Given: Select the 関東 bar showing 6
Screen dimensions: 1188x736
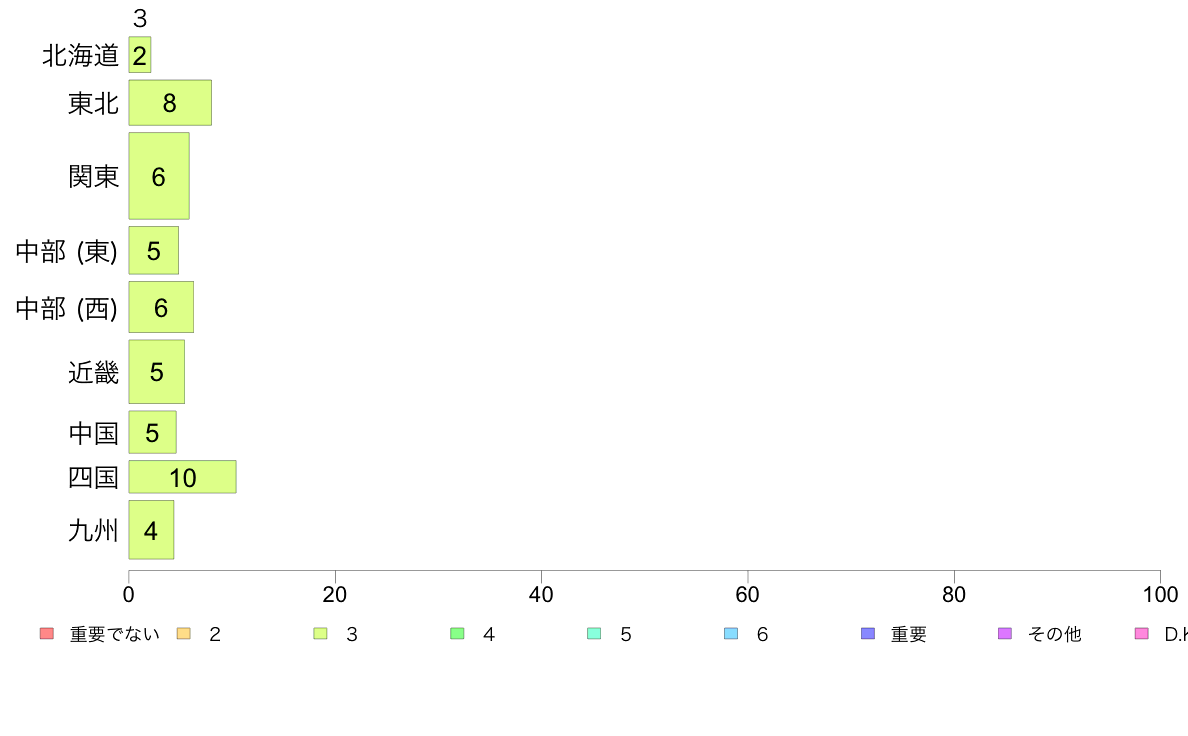Looking at the screenshot, I should pyautogui.click(x=159, y=176).
